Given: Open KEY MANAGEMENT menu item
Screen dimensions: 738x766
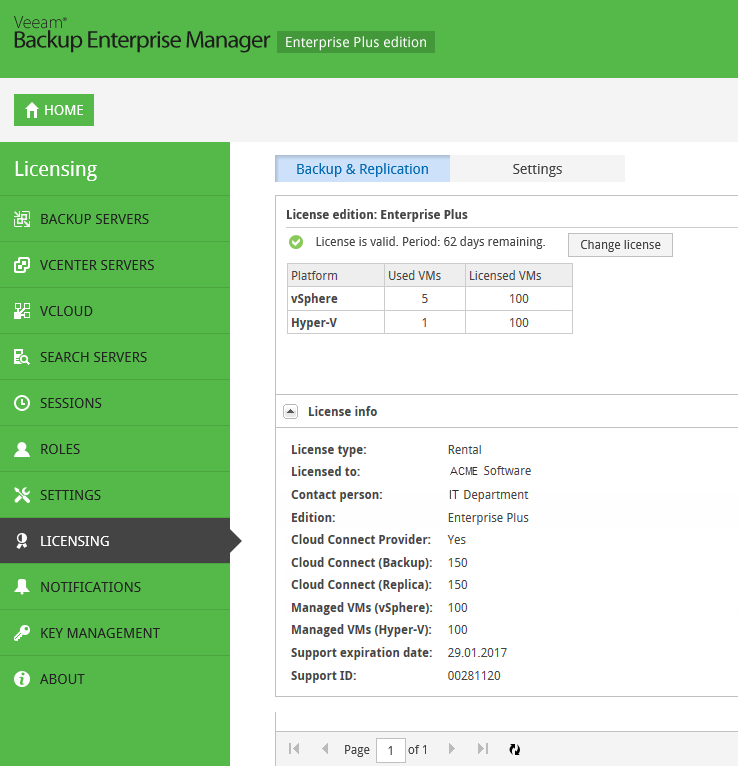Looking at the screenshot, I should (115, 633).
